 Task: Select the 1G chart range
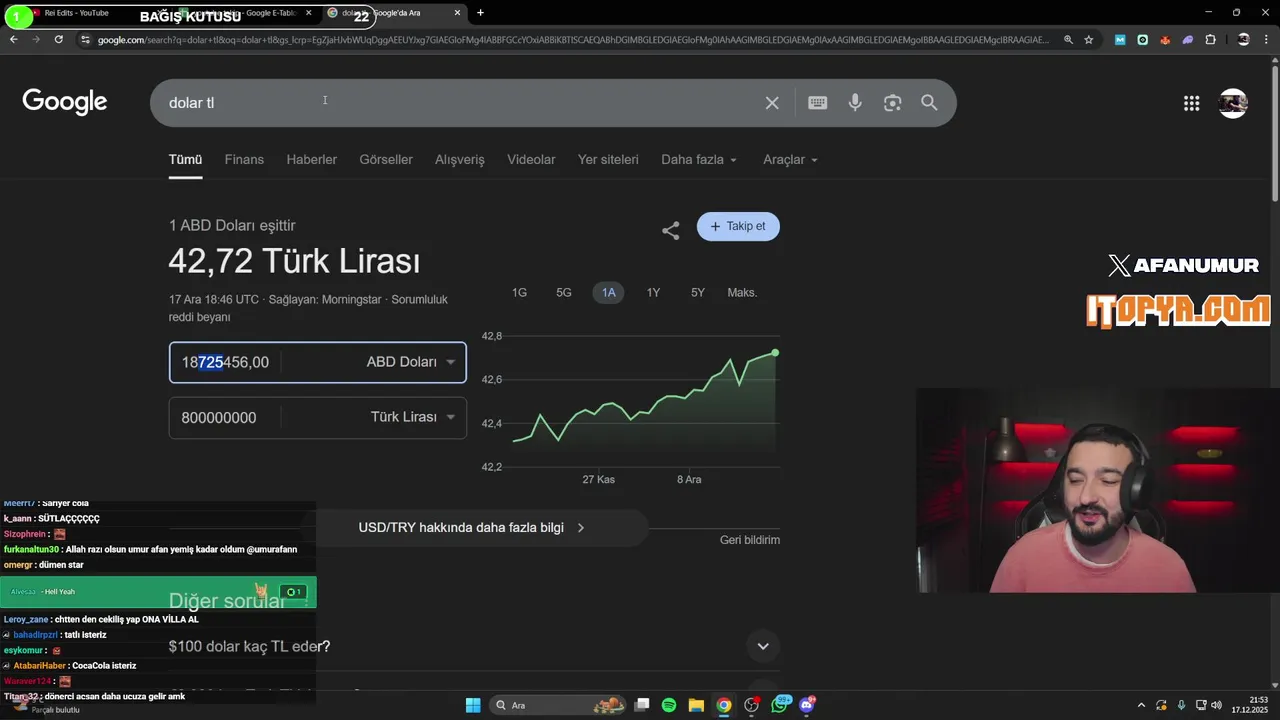coord(519,292)
